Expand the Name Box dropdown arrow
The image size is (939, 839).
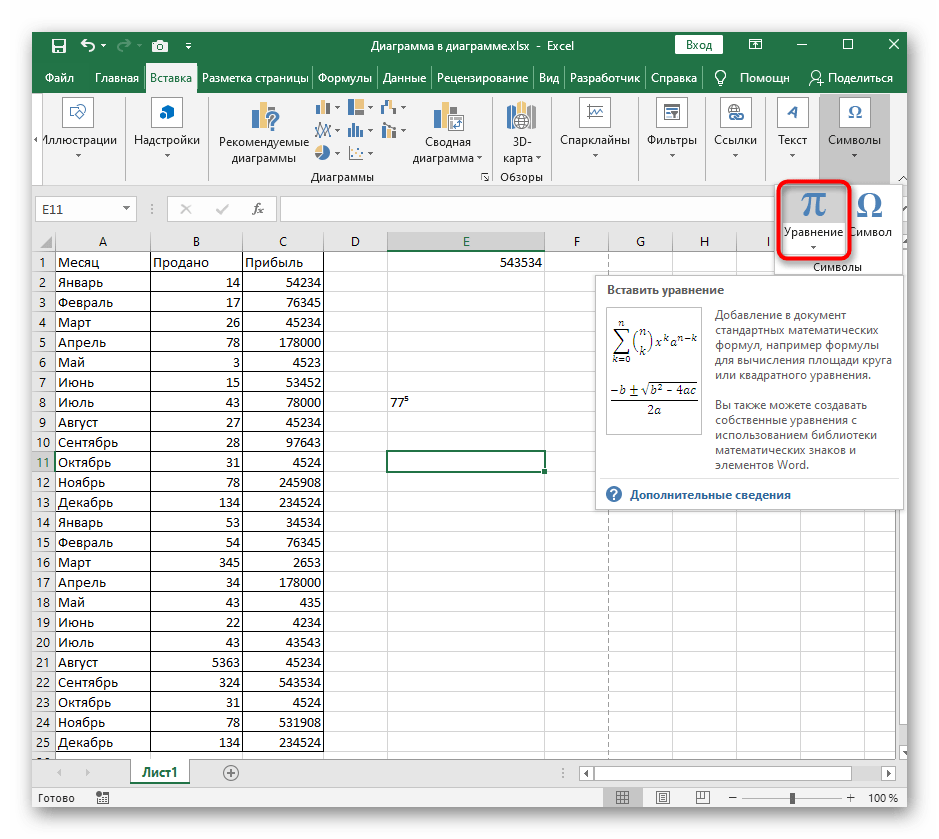pyautogui.click(x=127, y=209)
